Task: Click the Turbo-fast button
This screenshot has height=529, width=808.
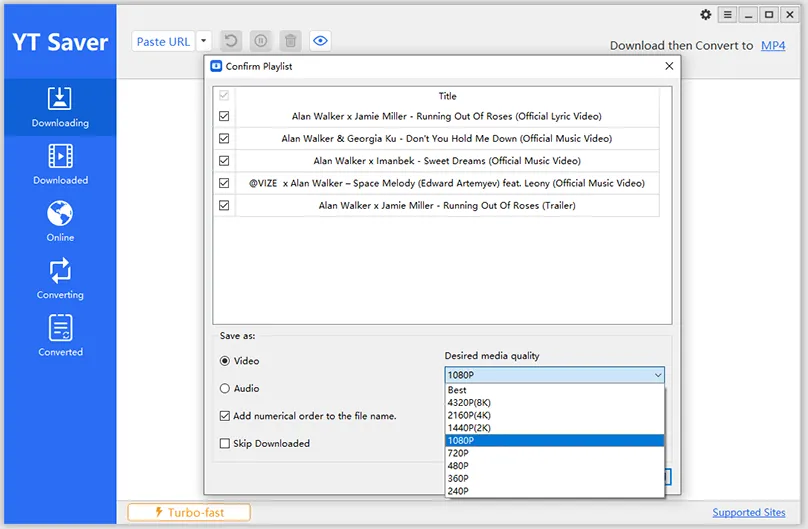Action: point(189,513)
